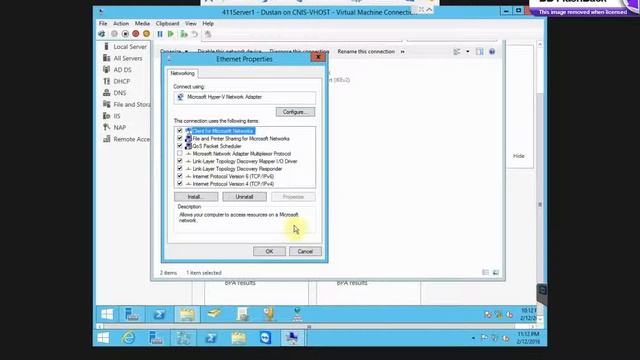Toggle Link-Layer Topology Discovery Responder checkbox
The image size is (640, 360).
click(x=180, y=169)
